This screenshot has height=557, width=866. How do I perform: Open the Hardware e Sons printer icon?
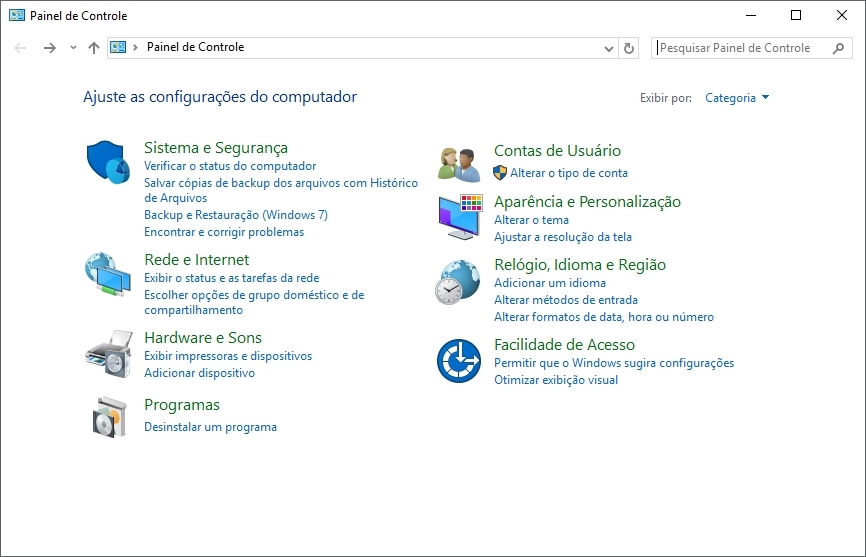coord(109,354)
